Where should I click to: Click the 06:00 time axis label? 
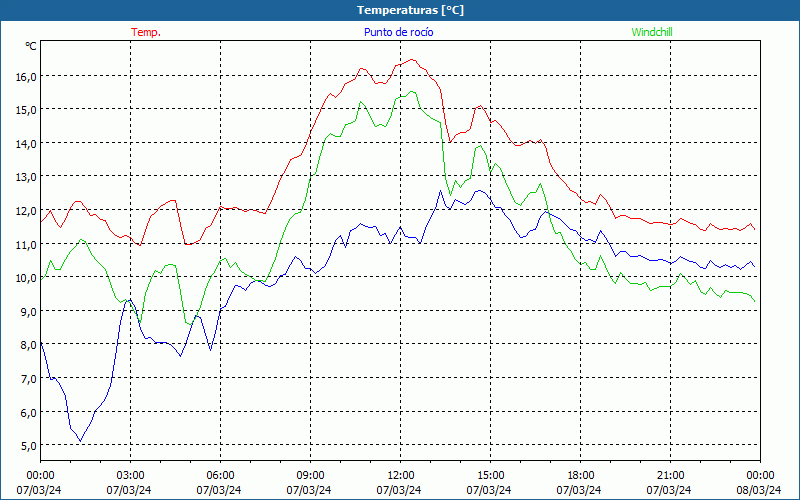click(220, 476)
